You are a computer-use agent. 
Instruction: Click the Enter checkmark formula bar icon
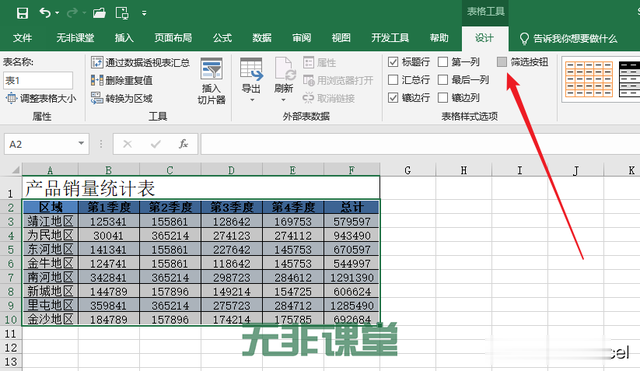156,144
